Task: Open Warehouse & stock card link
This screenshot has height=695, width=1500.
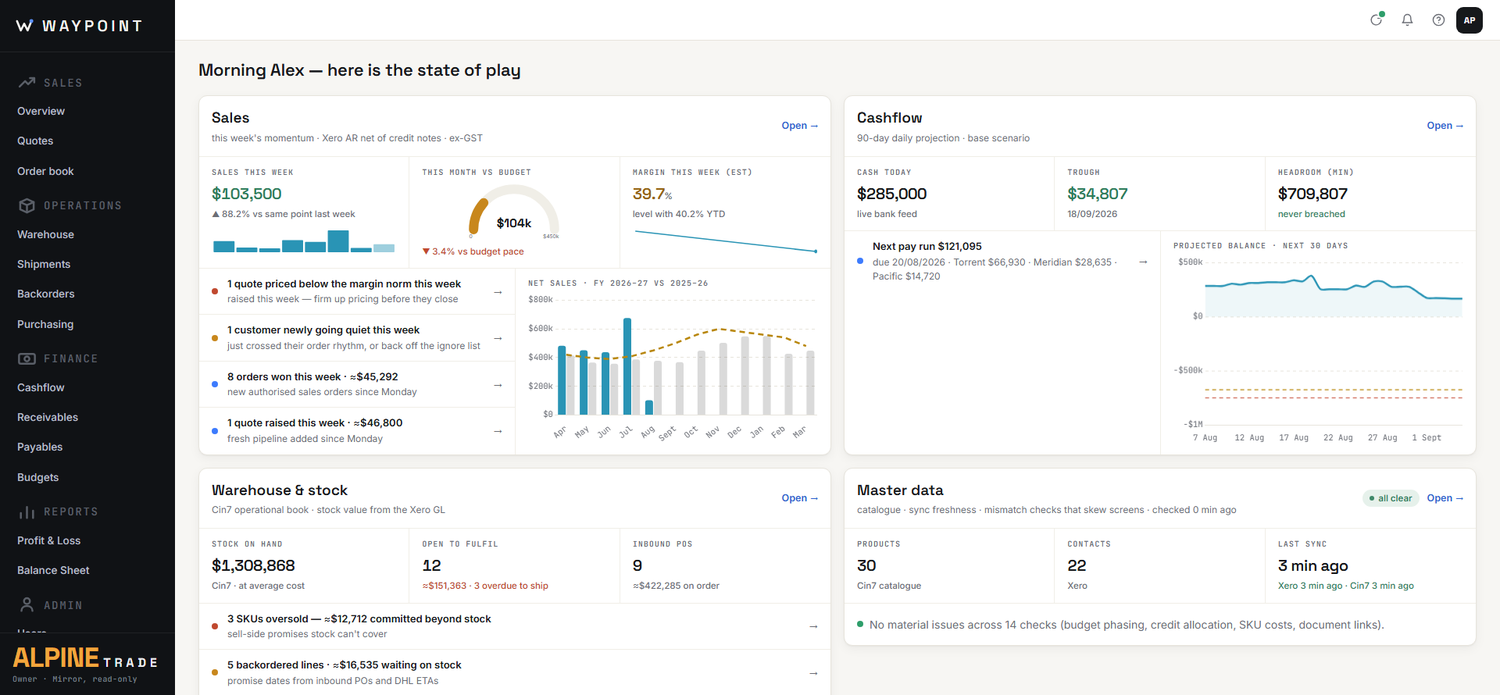Action: [800, 498]
